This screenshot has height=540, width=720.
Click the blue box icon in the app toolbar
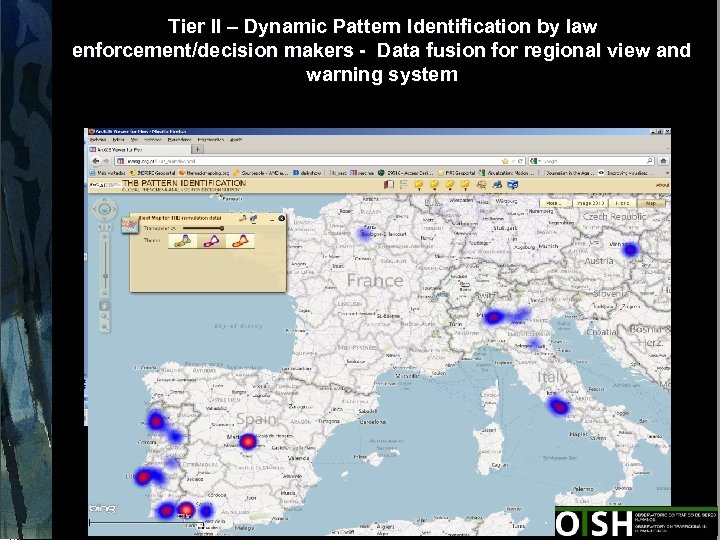(x=513, y=185)
